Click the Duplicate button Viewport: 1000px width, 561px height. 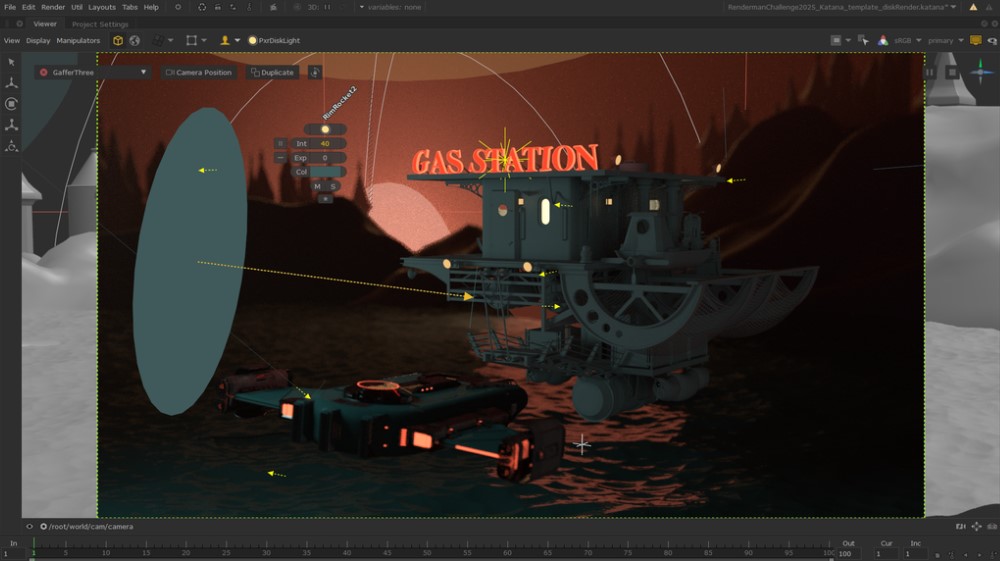(272, 72)
